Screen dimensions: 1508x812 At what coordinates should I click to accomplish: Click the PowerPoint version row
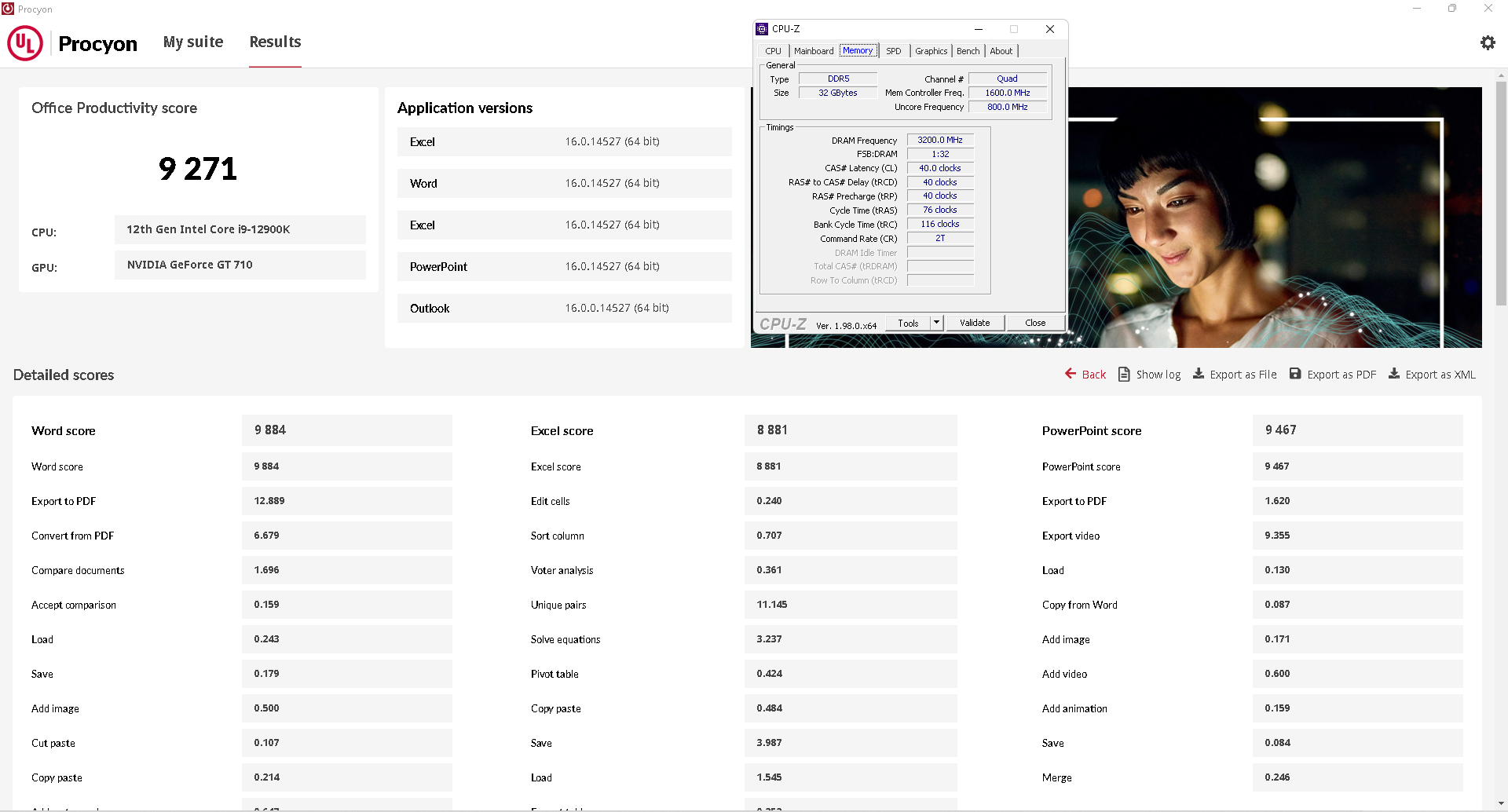[x=565, y=266]
